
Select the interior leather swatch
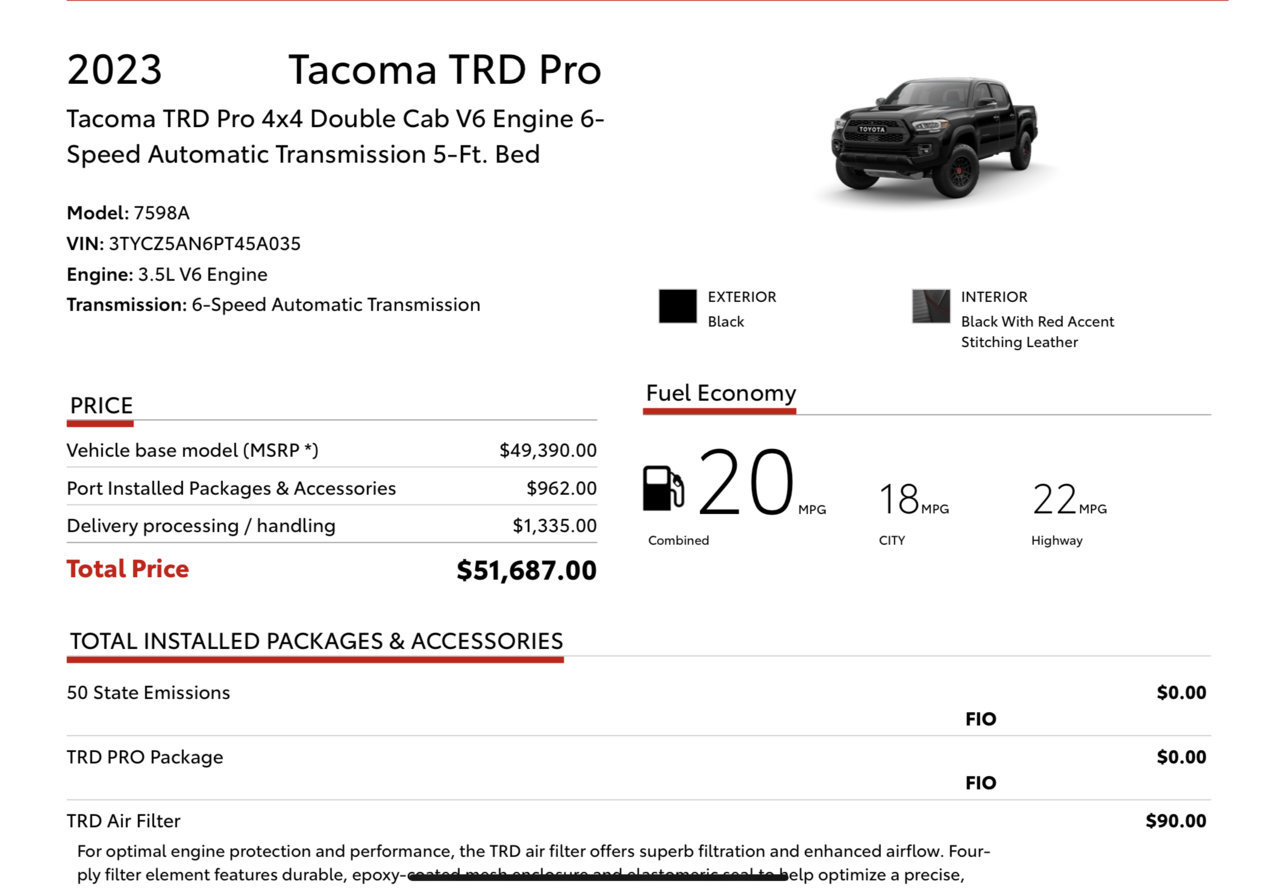[930, 306]
